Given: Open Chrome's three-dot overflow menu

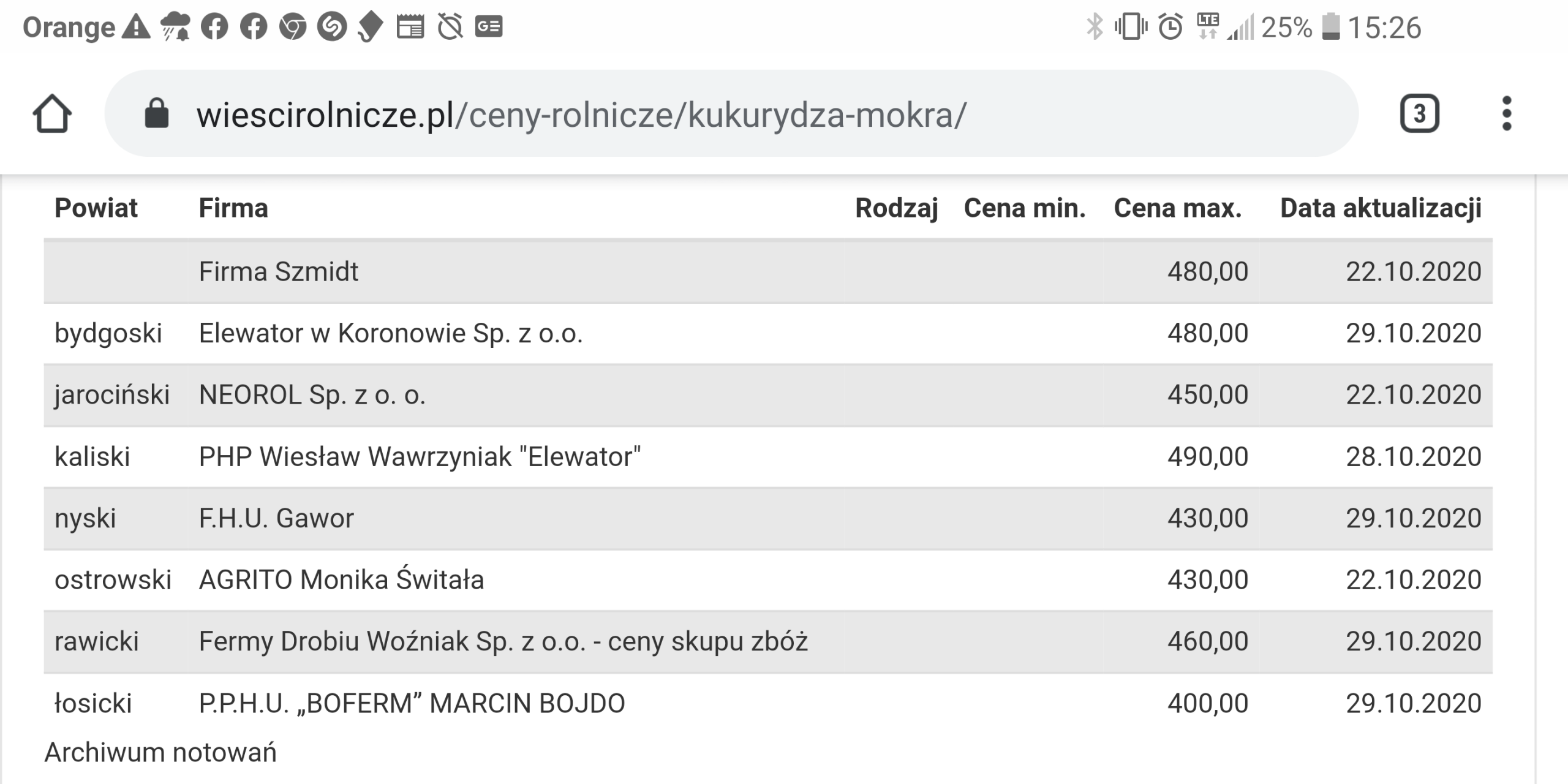Looking at the screenshot, I should point(1507,114).
